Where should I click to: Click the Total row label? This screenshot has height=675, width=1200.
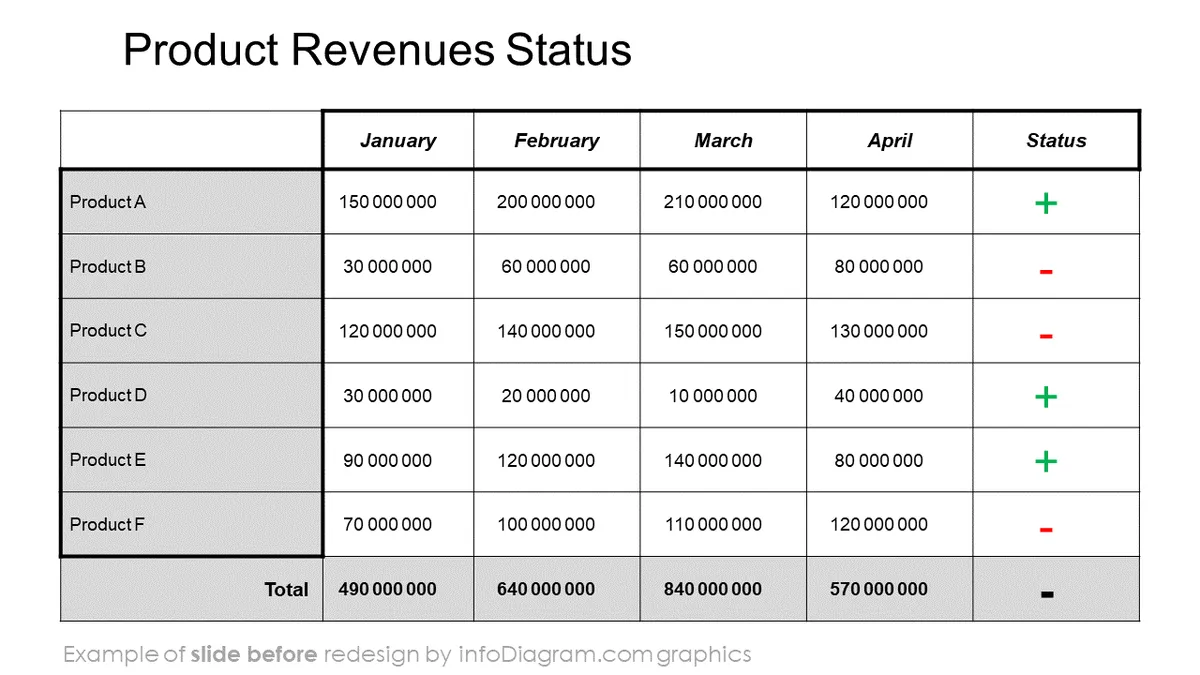coord(286,590)
